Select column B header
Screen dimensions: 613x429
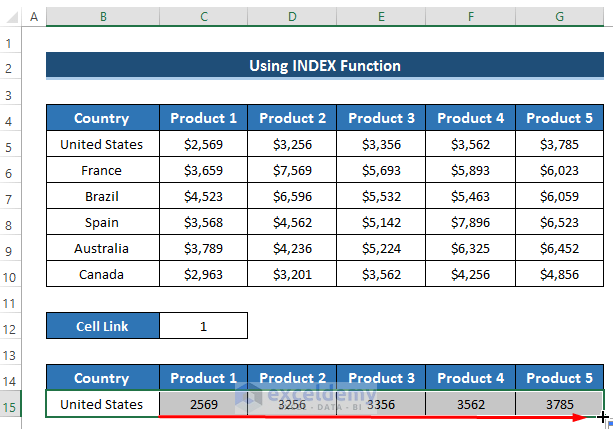click(x=101, y=18)
